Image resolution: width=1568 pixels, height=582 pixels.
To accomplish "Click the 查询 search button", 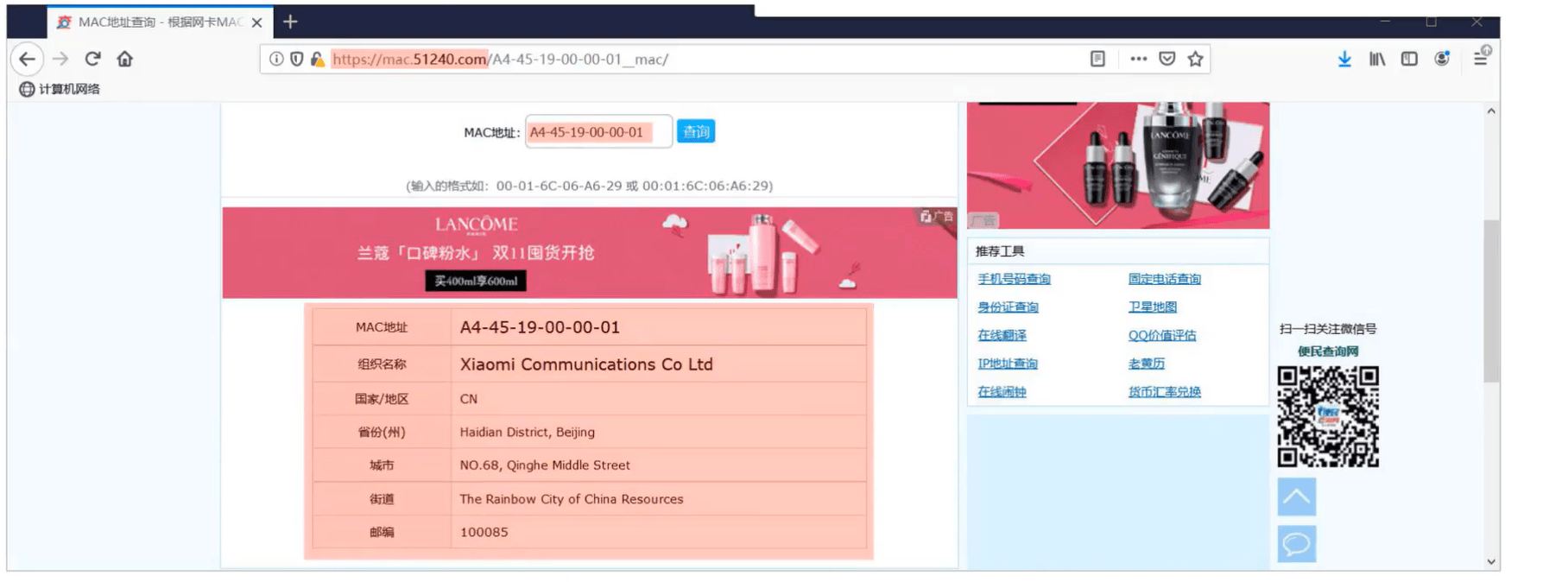I will 696,132.
